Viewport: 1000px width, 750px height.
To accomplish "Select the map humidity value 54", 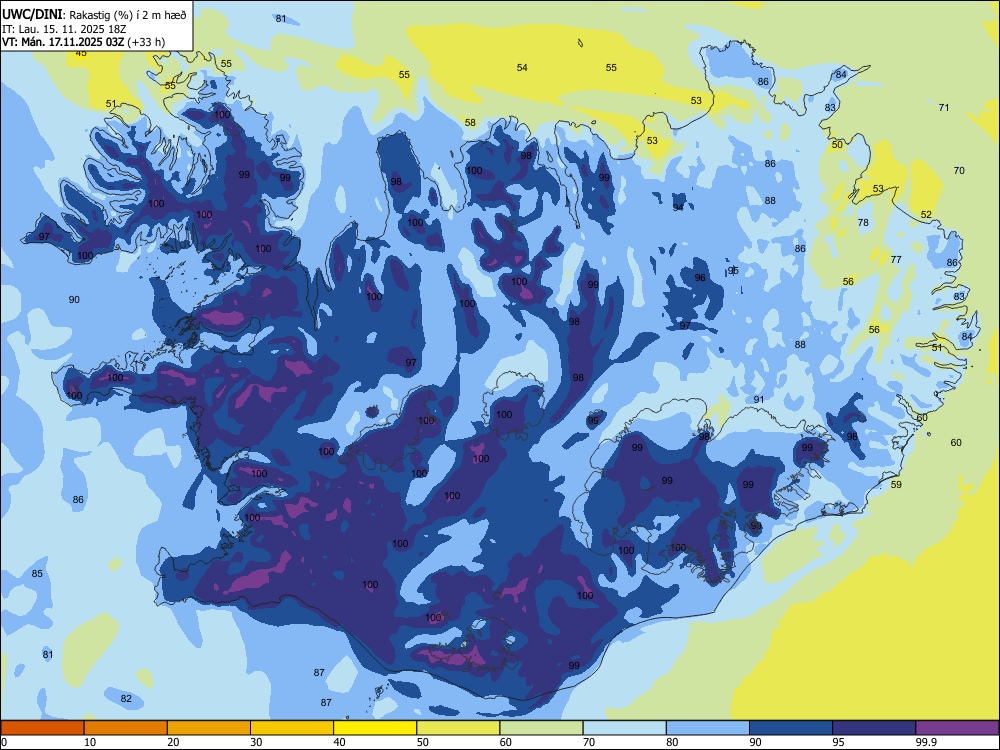I will (x=522, y=68).
